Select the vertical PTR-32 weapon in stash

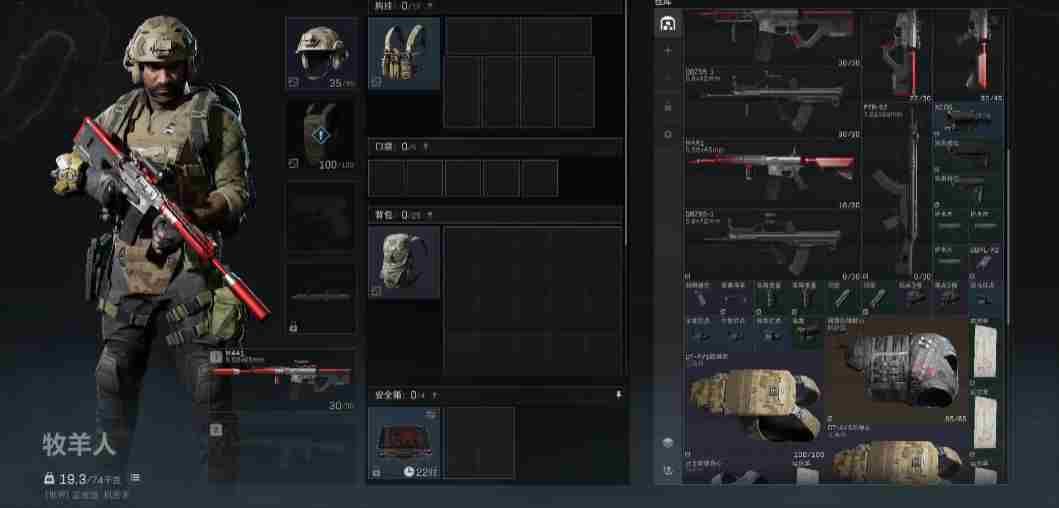(x=897, y=192)
